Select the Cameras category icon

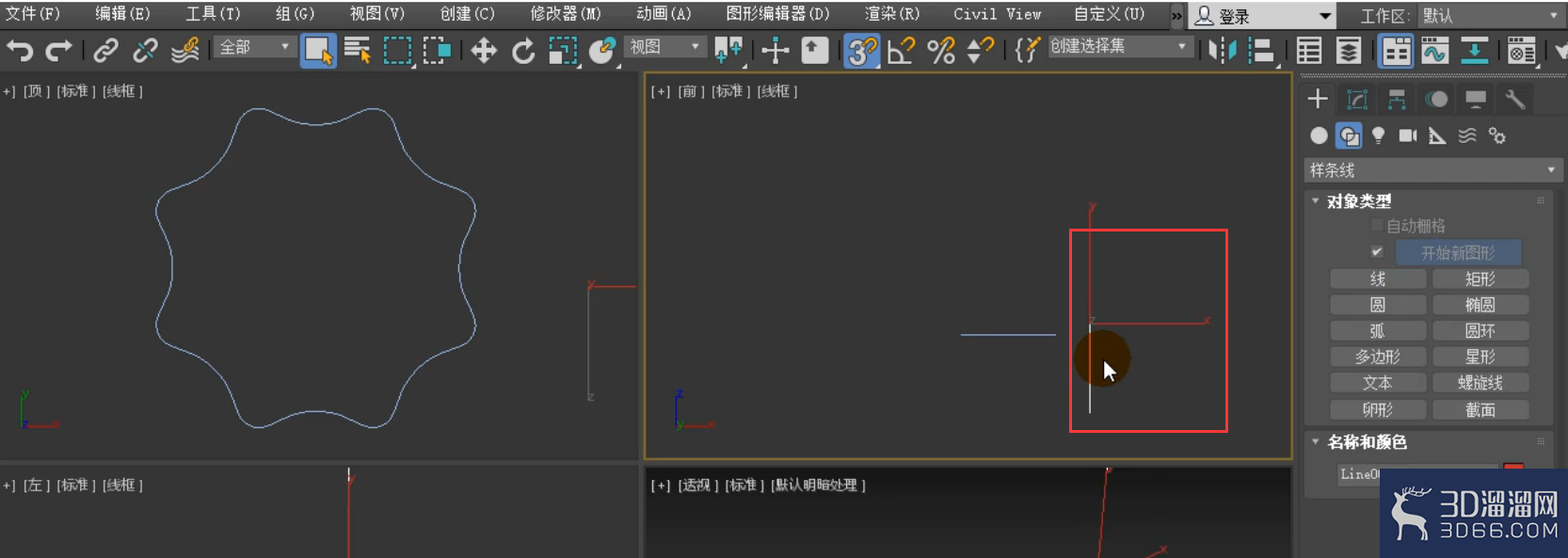coord(1408,136)
